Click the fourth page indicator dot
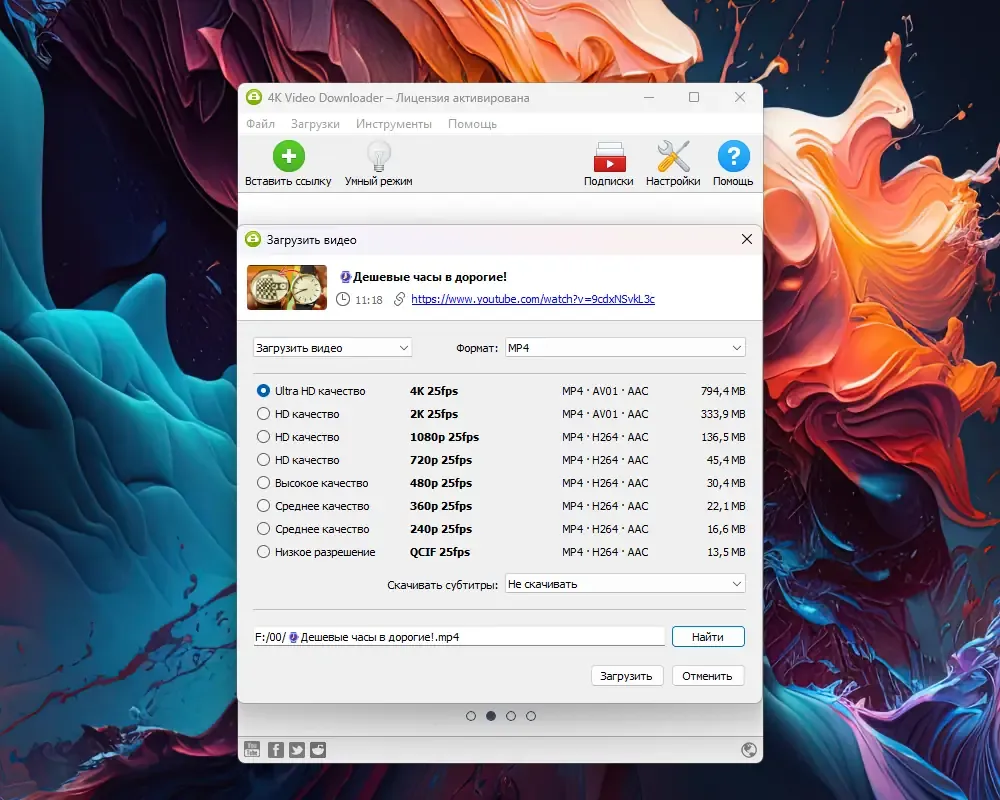Image resolution: width=1000 pixels, height=800 pixels. [531, 716]
